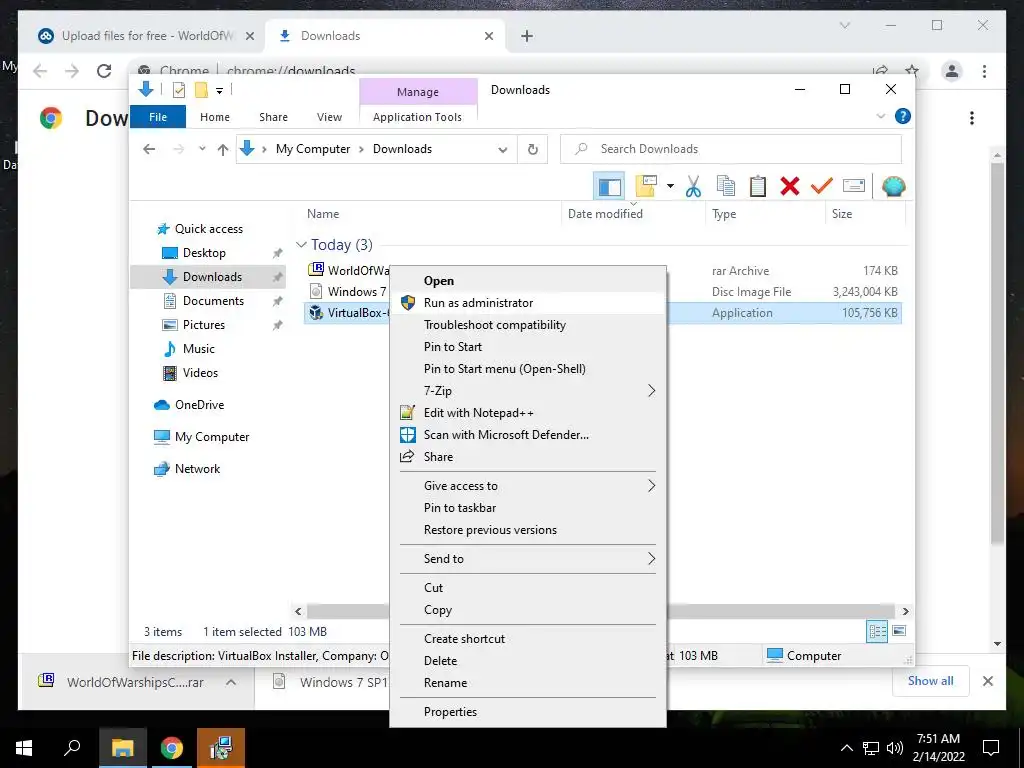The height and width of the screenshot is (768, 1024).
Task: Open Music in the navigation pane
Action: (198, 349)
